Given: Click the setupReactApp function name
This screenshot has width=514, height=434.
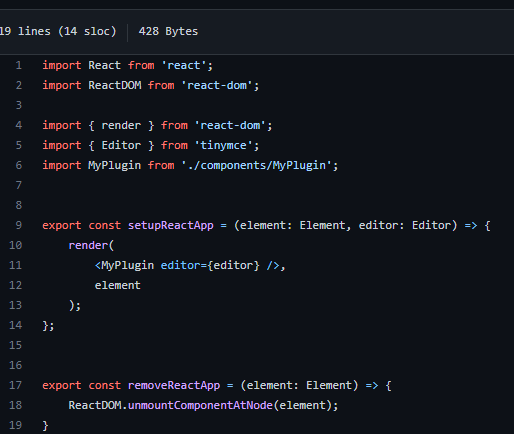Looking at the screenshot, I should click(x=171, y=226).
